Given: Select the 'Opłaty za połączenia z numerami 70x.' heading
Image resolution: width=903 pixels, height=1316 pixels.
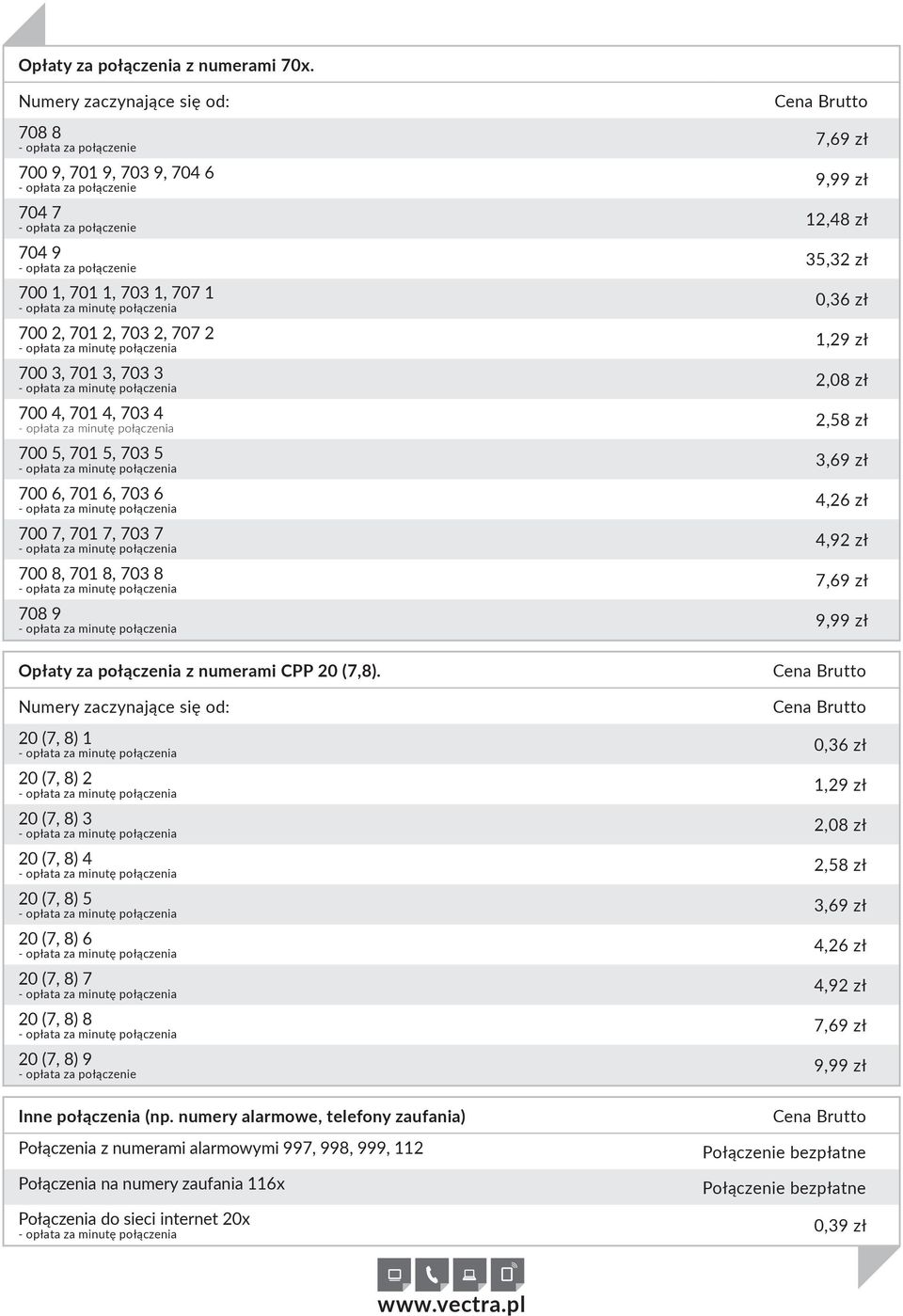Looking at the screenshot, I should [x=166, y=65].
